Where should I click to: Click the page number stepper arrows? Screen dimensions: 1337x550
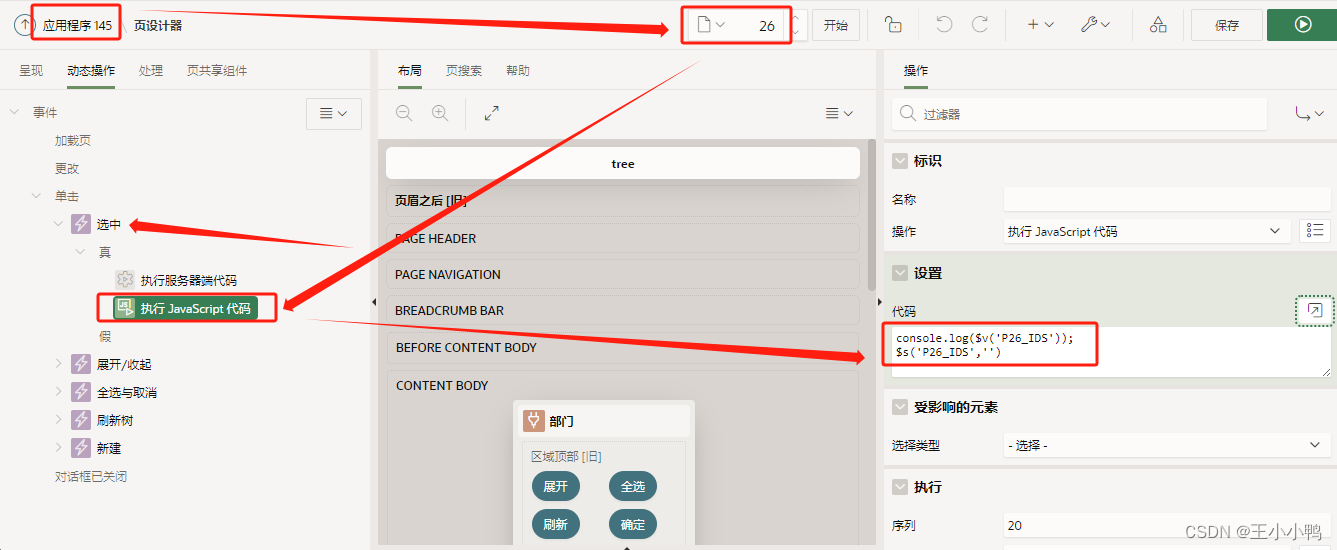(x=795, y=25)
